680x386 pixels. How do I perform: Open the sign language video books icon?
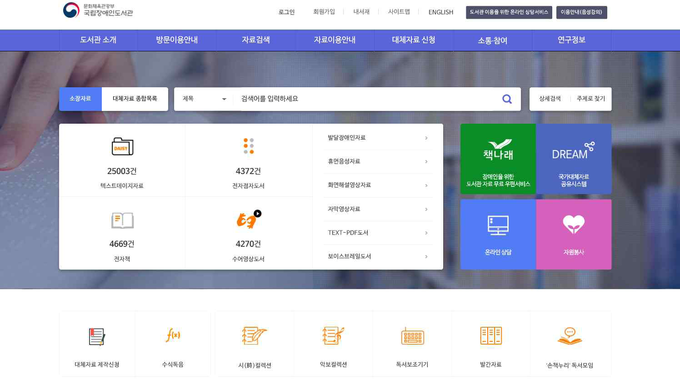[x=248, y=219]
